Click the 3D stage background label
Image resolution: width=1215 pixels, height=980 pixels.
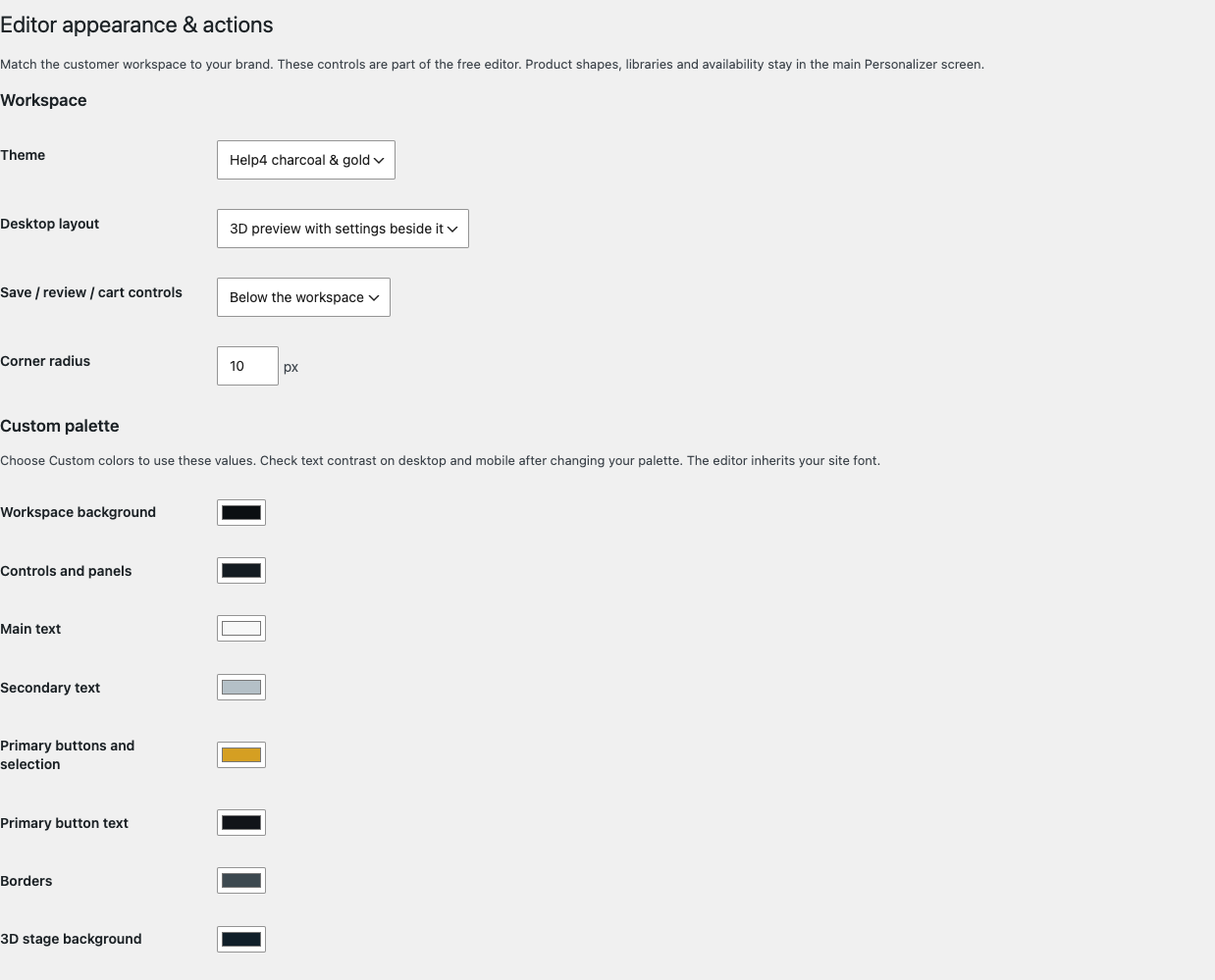(x=72, y=939)
